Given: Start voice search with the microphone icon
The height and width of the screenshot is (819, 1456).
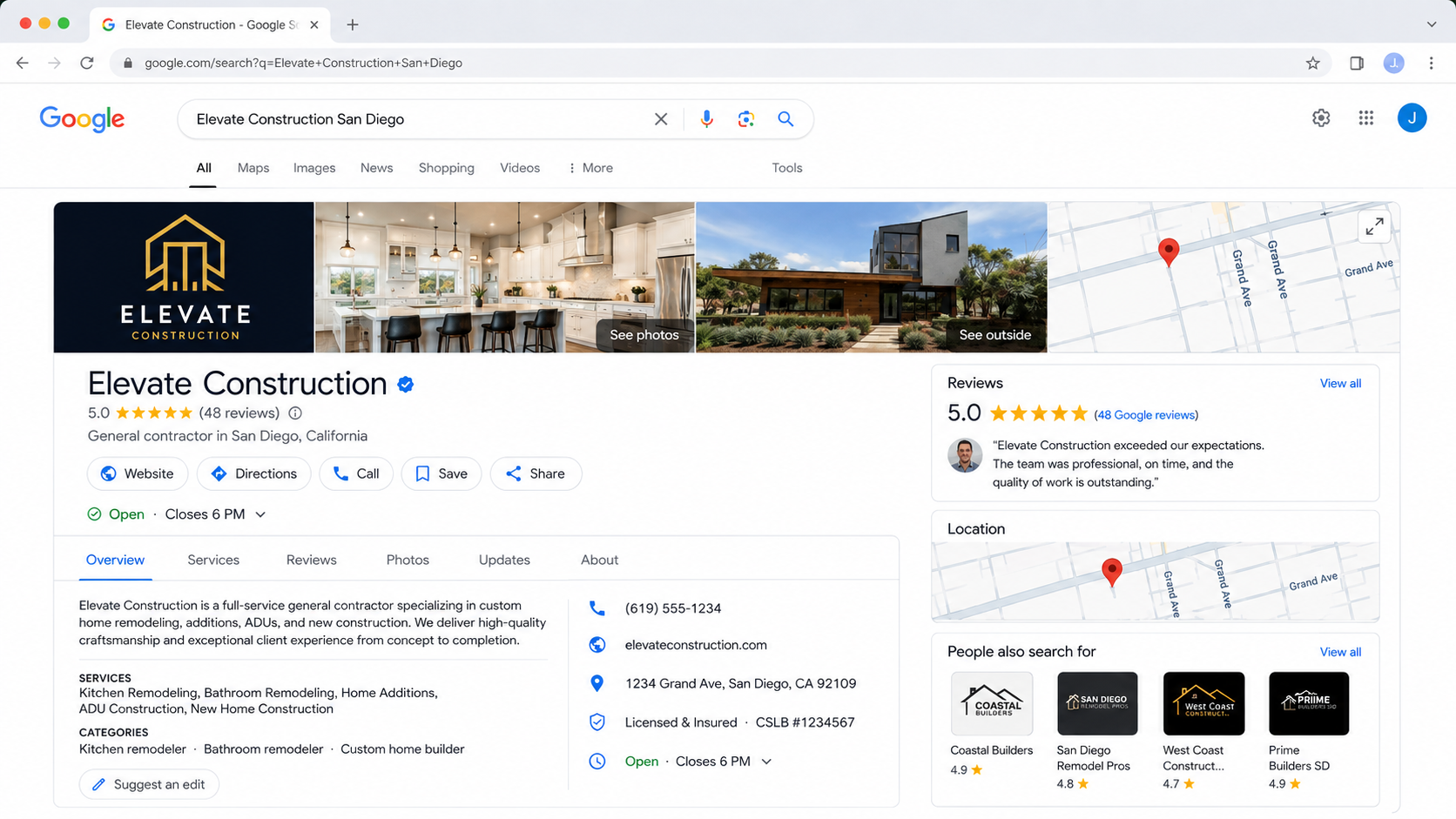Looking at the screenshot, I should point(706,119).
